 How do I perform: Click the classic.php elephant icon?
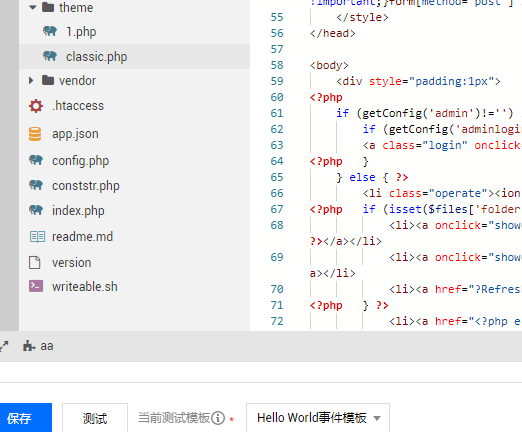[50, 56]
